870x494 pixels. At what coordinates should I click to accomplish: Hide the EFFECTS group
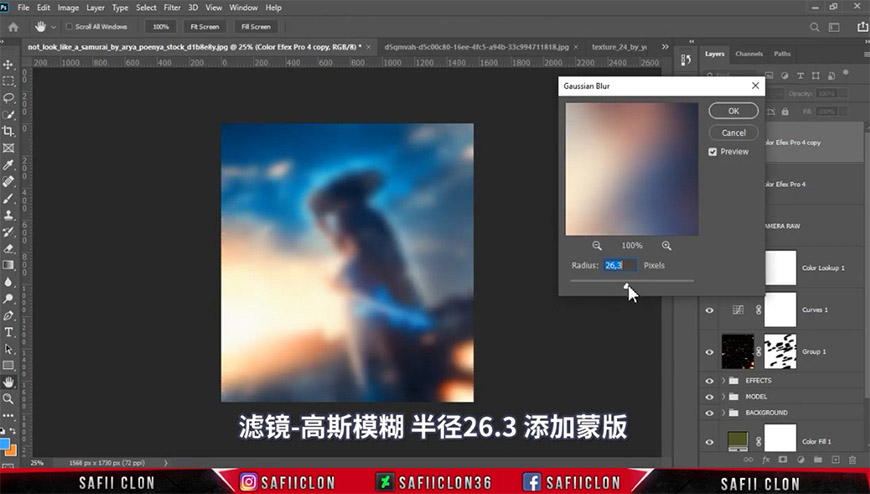click(x=709, y=381)
